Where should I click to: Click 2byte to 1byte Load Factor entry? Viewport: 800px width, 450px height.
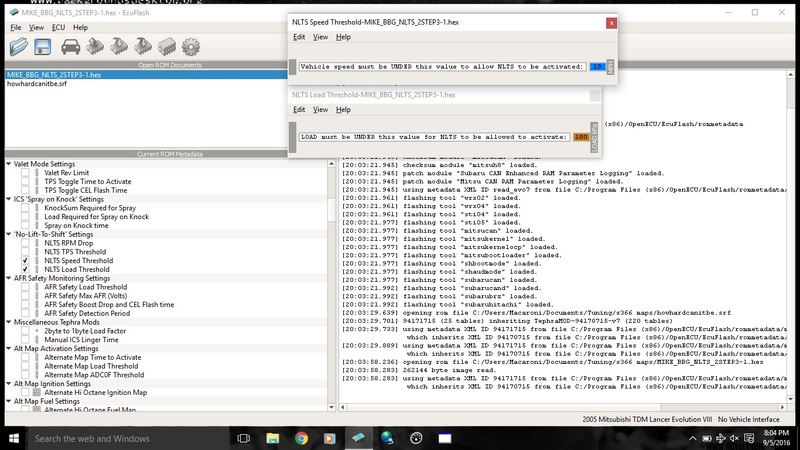click(85, 331)
